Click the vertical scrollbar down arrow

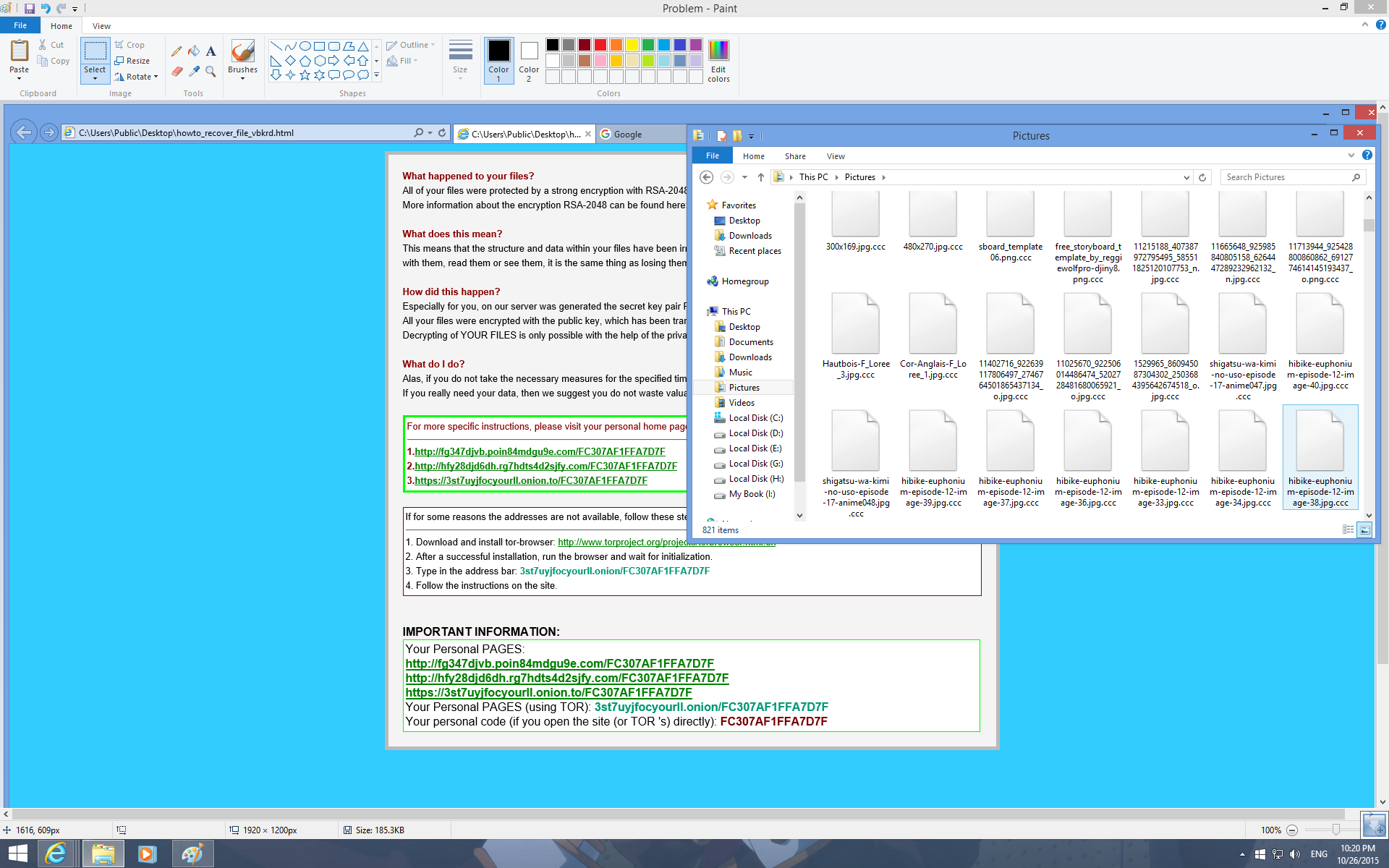1382,801
